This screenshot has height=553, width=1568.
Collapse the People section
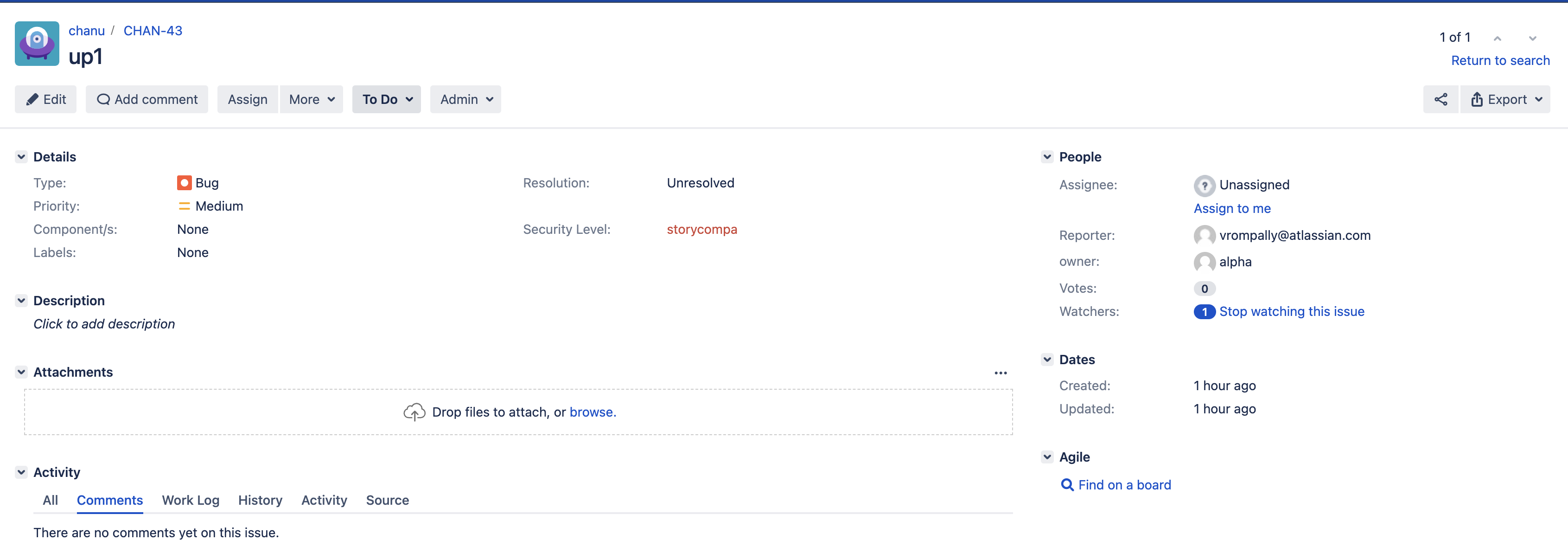pos(1047,156)
